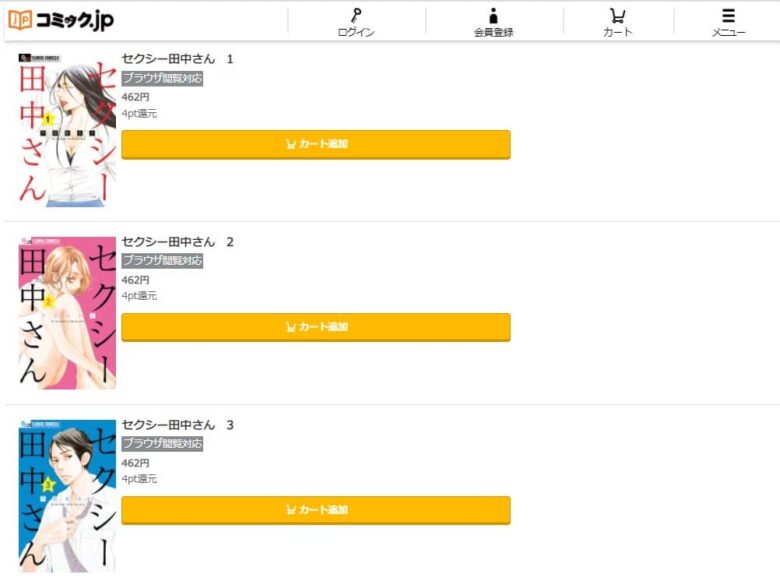Open the カート shopping cart icon
The width and height of the screenshot is (780, 585).
click(x=617, y=16)
